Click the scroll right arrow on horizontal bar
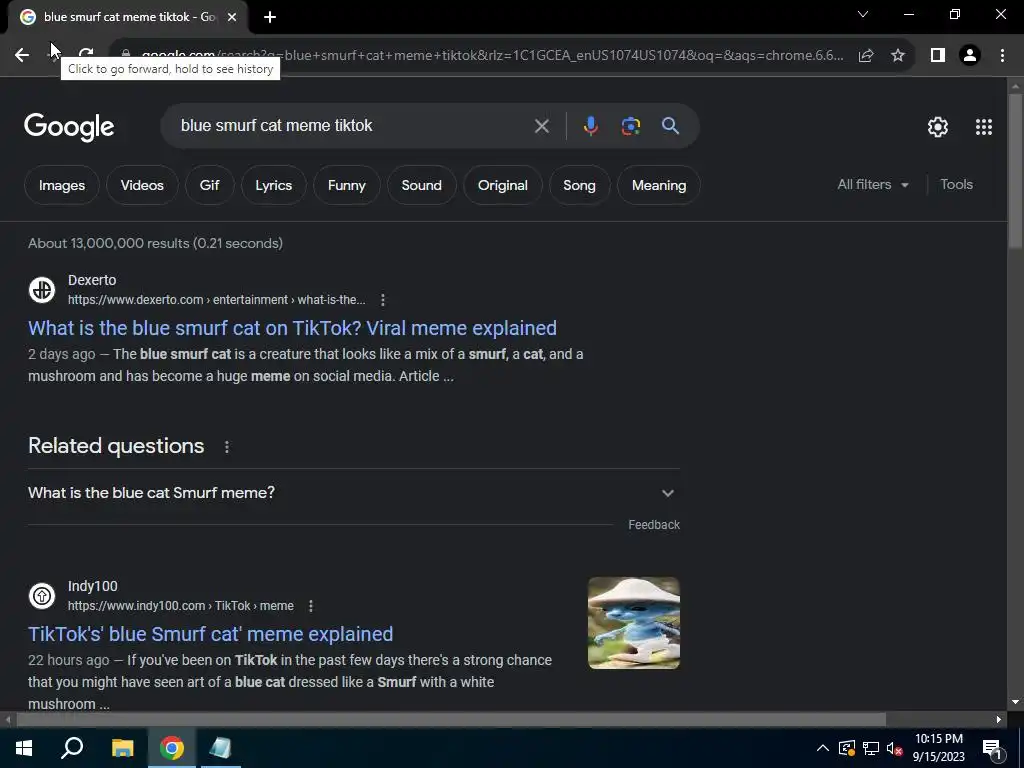The height and width of the screenshot is (768, 1024). pos(999,720)
